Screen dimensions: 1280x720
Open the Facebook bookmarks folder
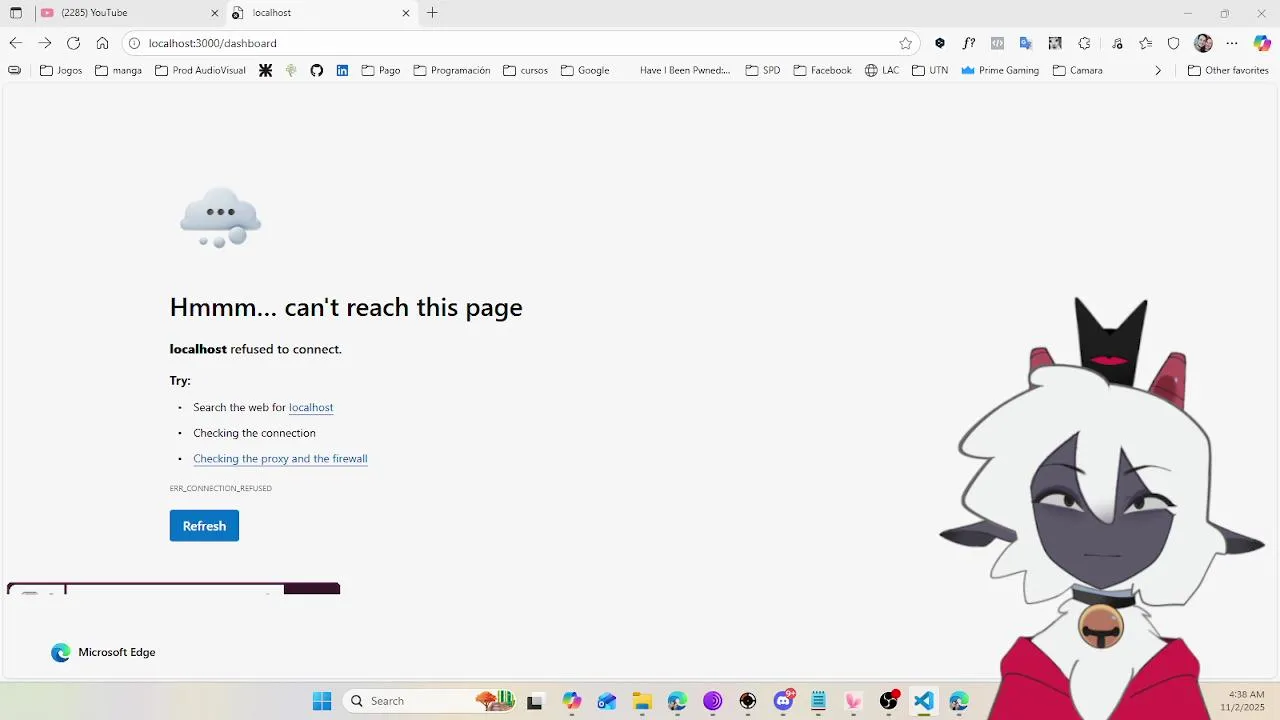822,70
